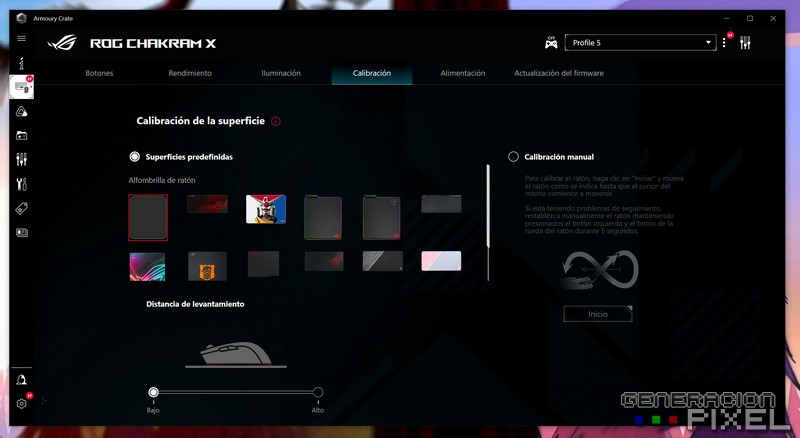Click the Alto end of lift distance slider

coord(318,392)
